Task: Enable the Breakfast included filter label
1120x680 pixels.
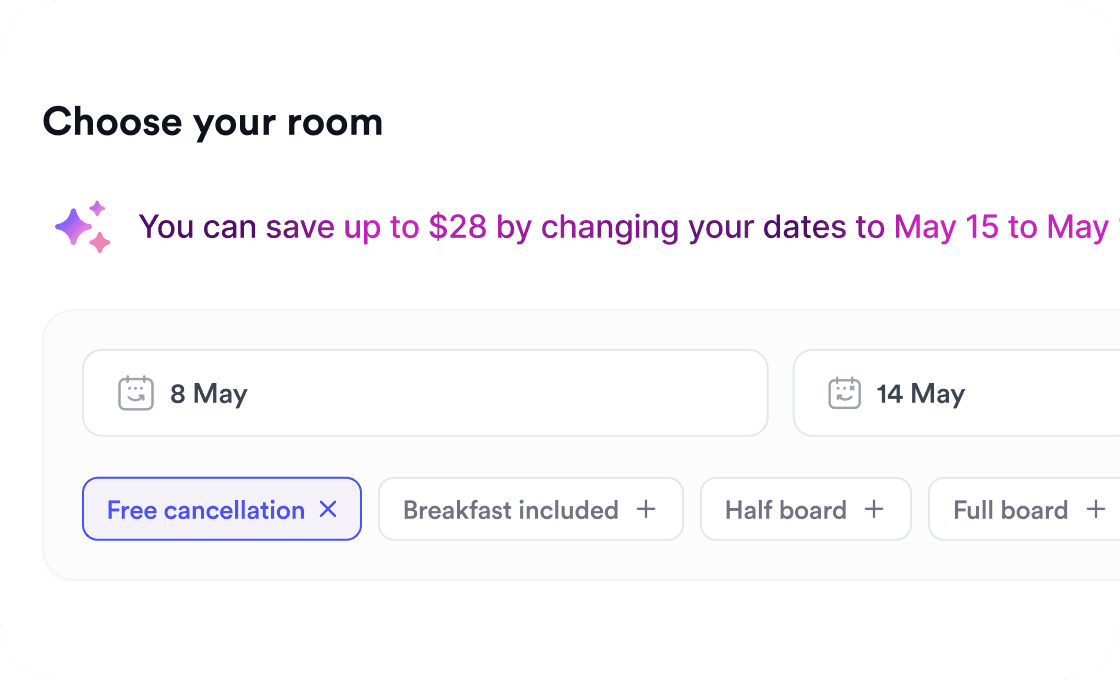Action: pos(510,510)
